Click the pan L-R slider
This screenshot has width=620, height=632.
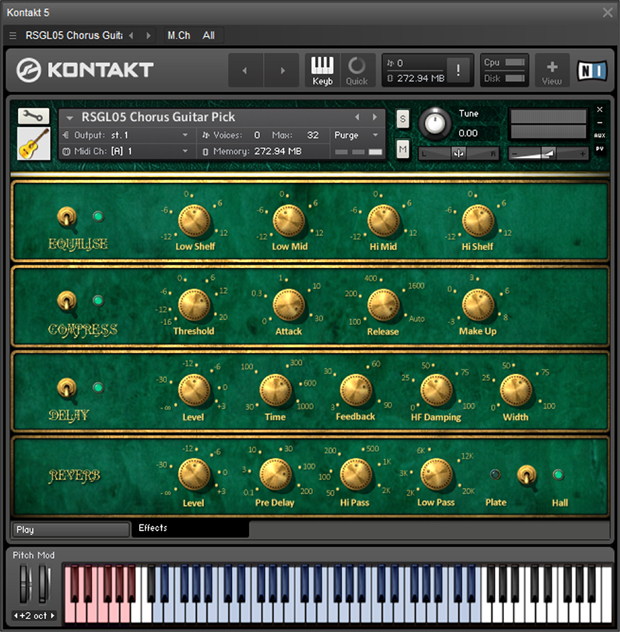(x=458, y=154)
